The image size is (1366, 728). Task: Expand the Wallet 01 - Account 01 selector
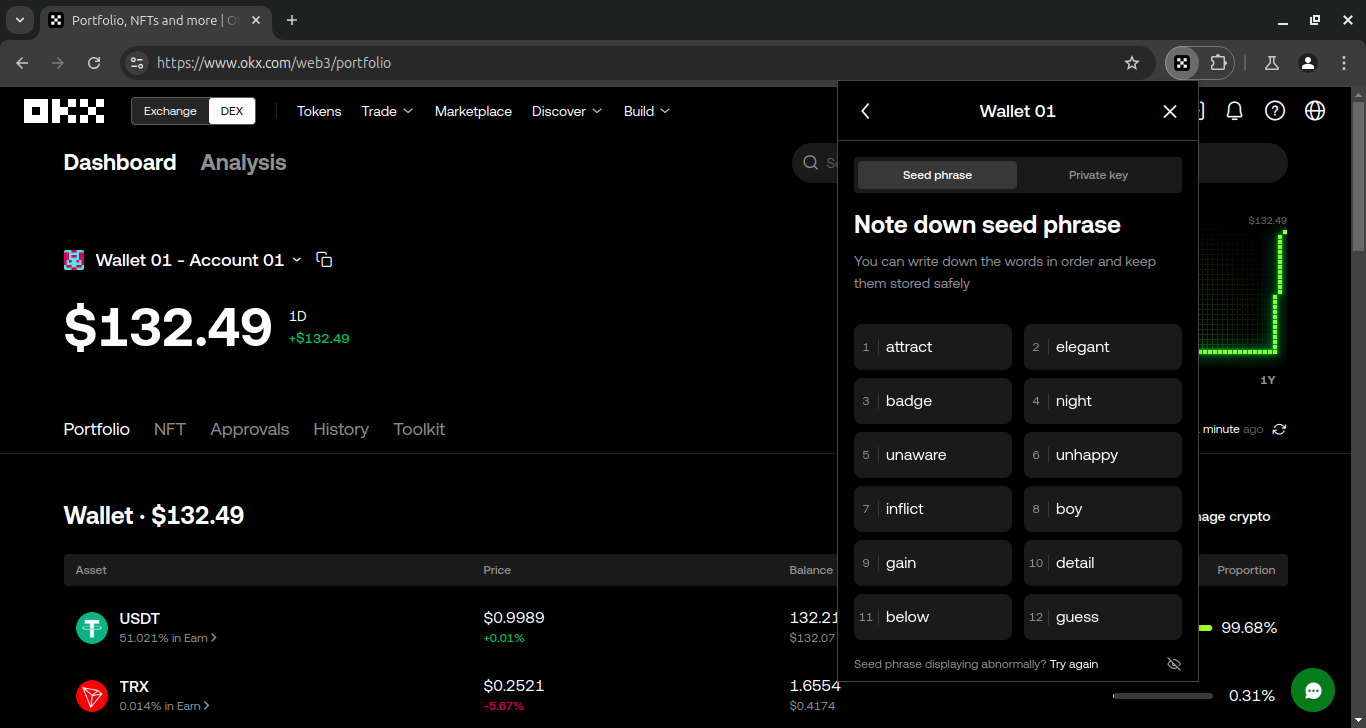198,260
